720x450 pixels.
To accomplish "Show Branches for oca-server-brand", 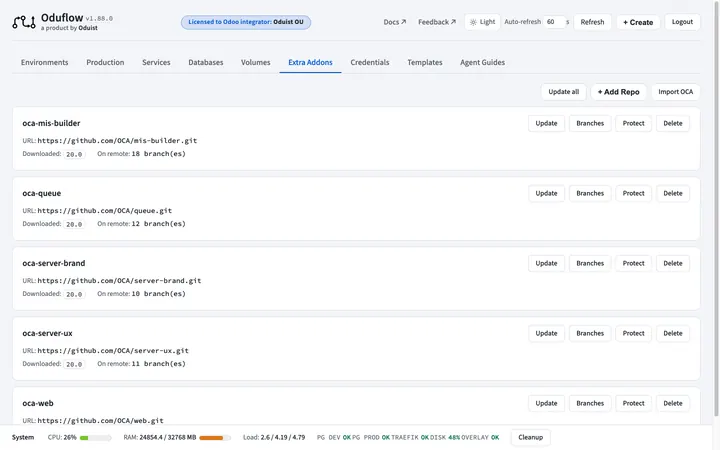I will click(590, 263).
